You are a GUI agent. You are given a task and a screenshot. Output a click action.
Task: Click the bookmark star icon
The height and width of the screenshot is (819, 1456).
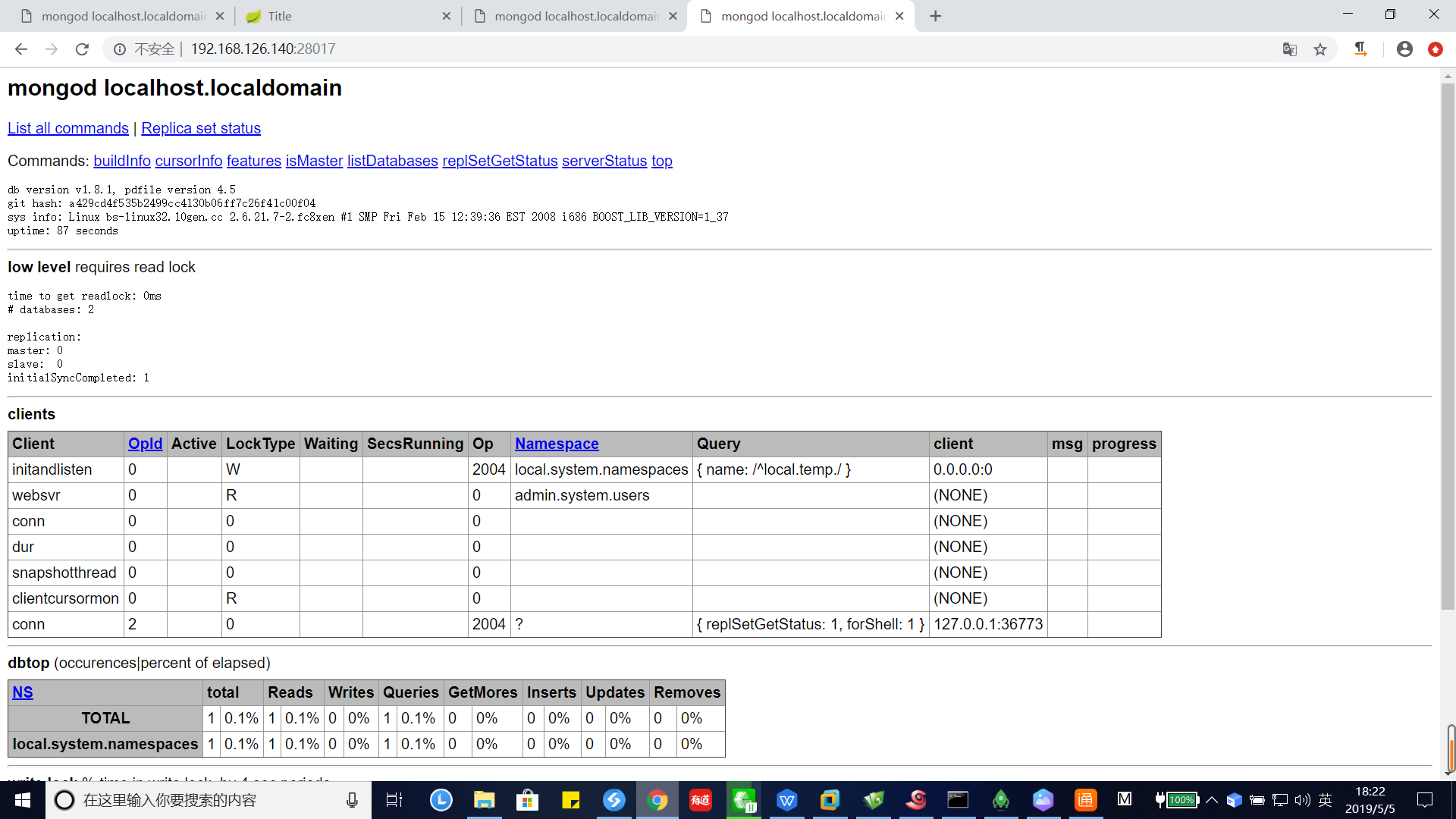click(x=1321, y=49)
